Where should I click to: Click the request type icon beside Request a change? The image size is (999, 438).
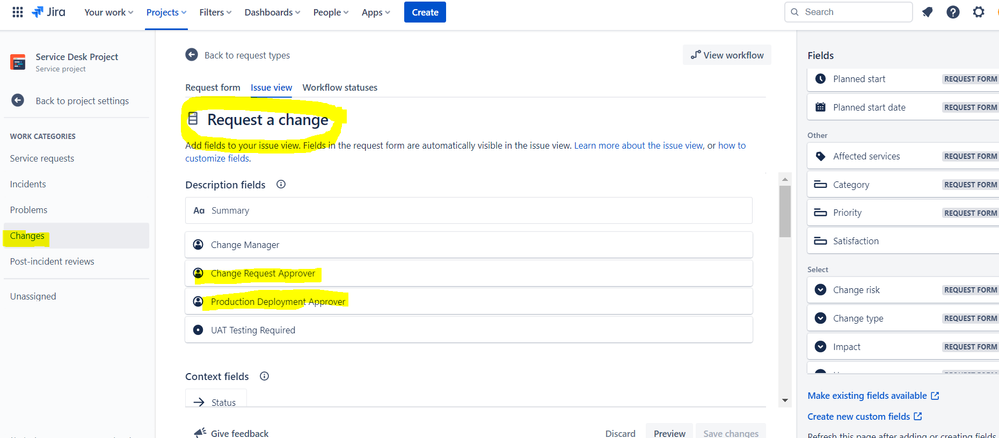[192, 119]
